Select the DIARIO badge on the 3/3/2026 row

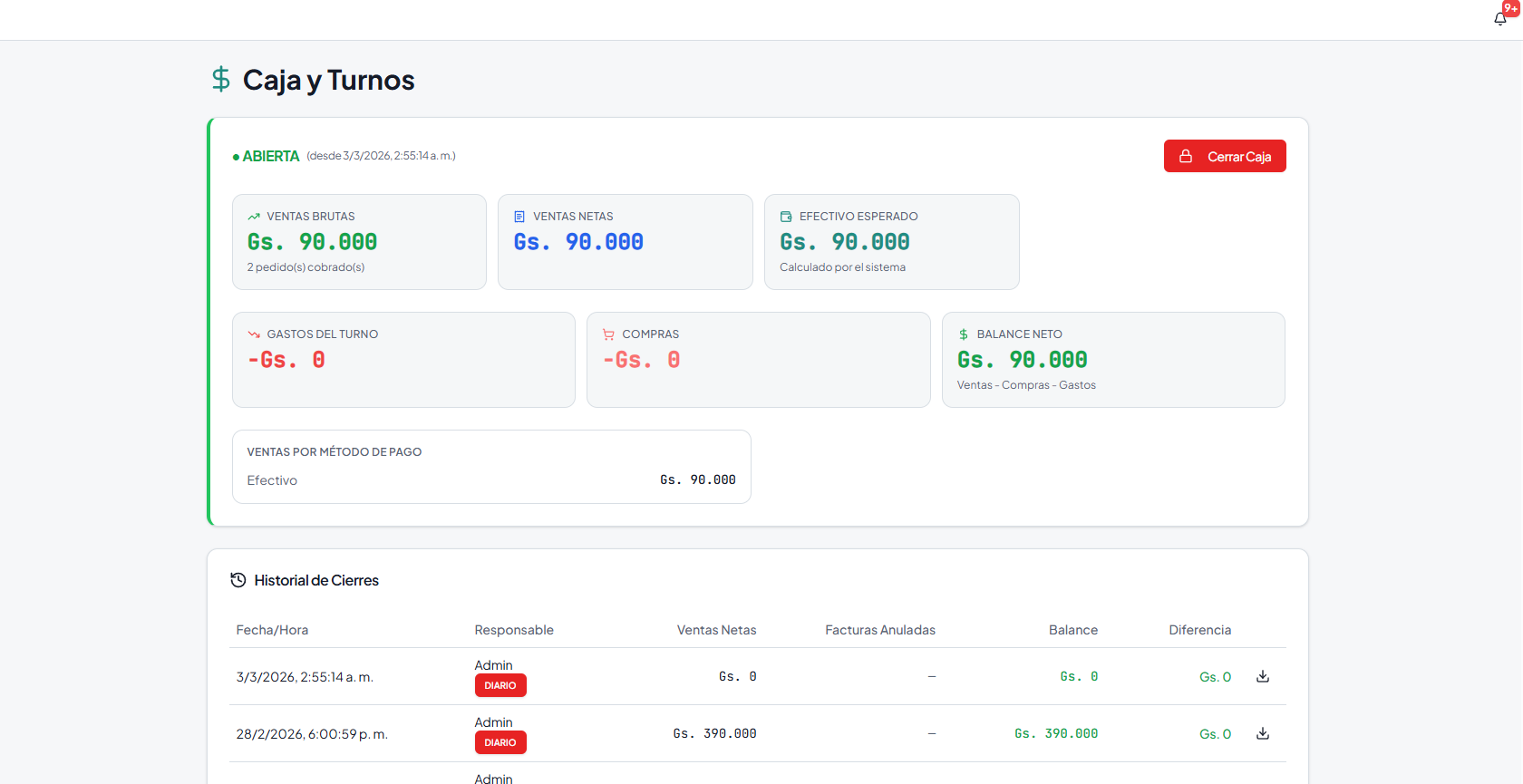click(500, 685)
